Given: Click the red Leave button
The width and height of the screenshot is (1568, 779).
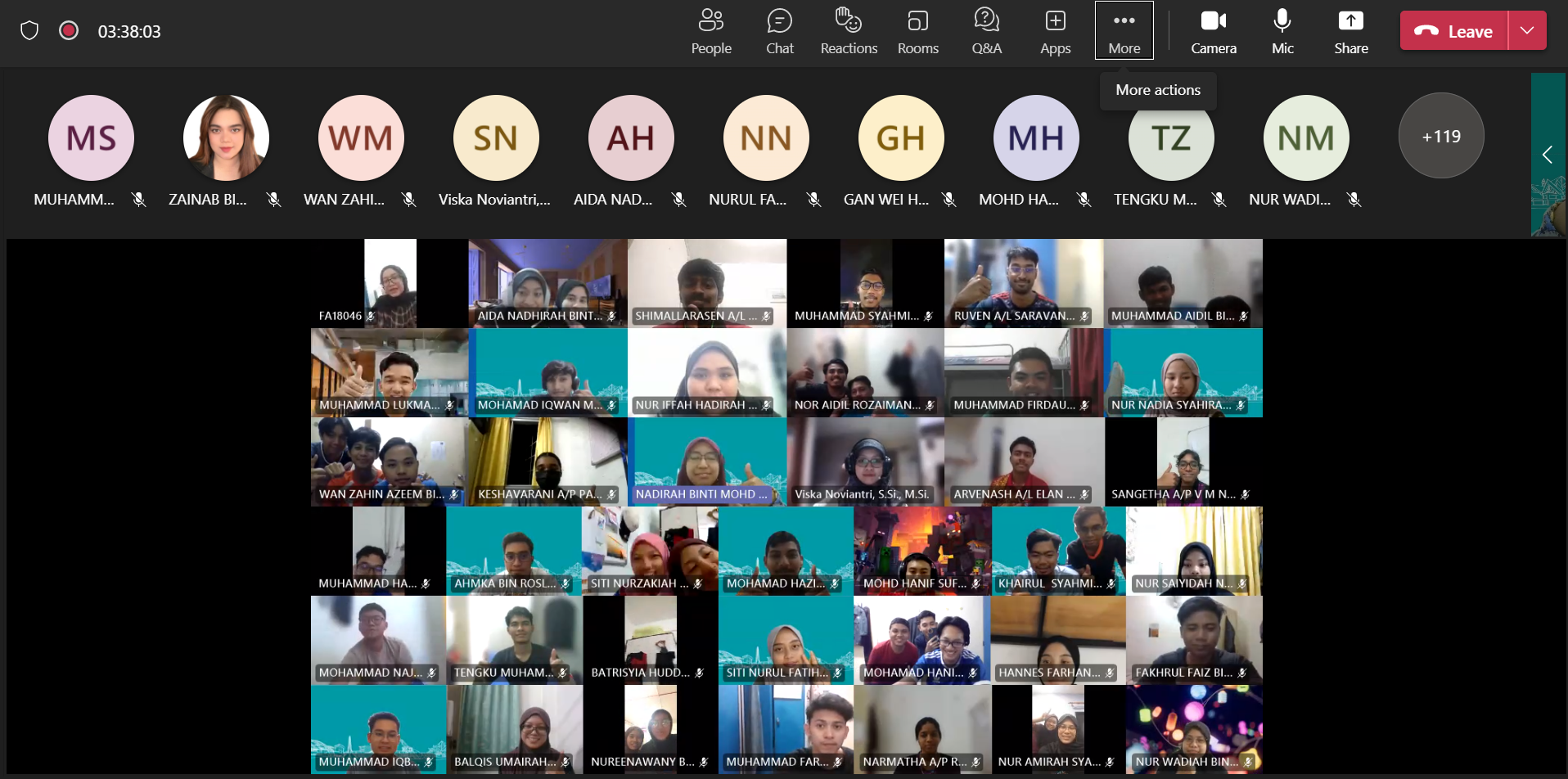Looking at the screenshot, I should pos(1454,31).
